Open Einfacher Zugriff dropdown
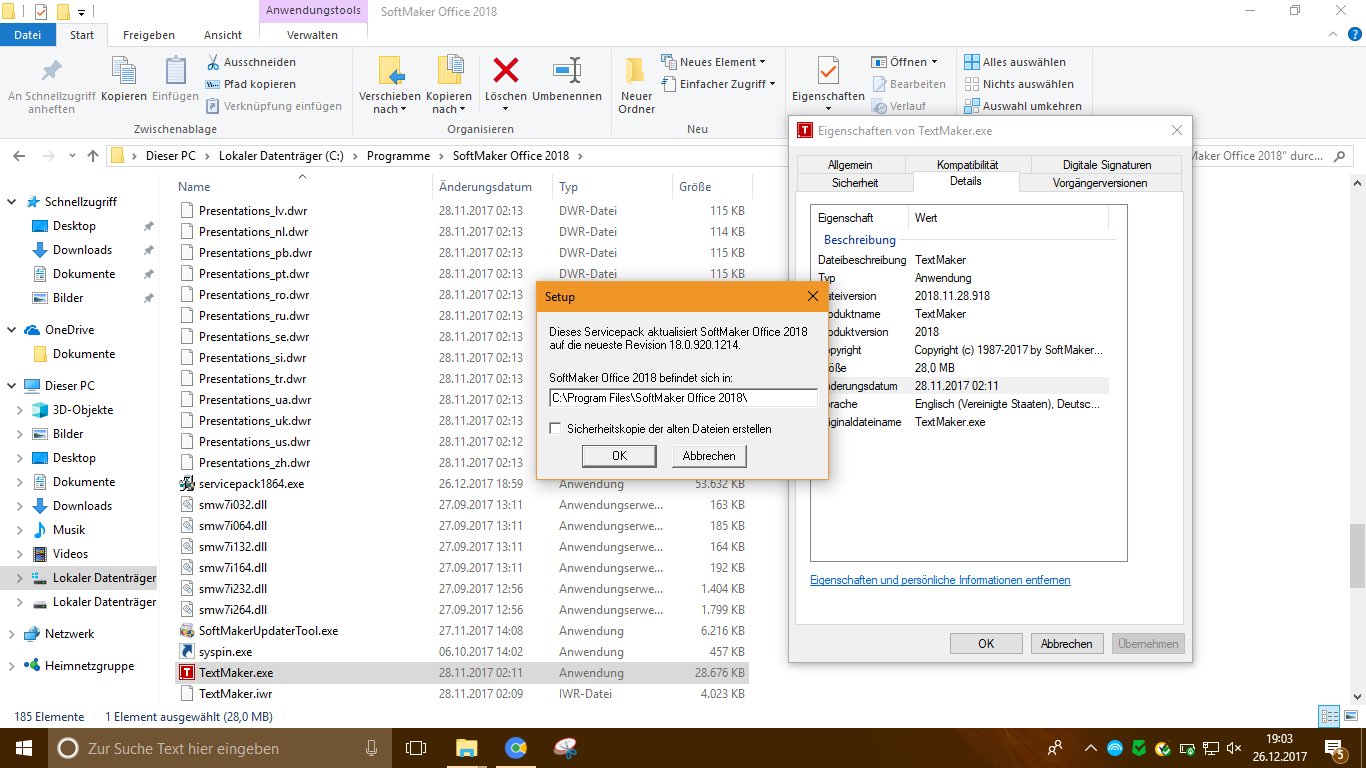Screen dimensions: 1366x768 [718, 84]
